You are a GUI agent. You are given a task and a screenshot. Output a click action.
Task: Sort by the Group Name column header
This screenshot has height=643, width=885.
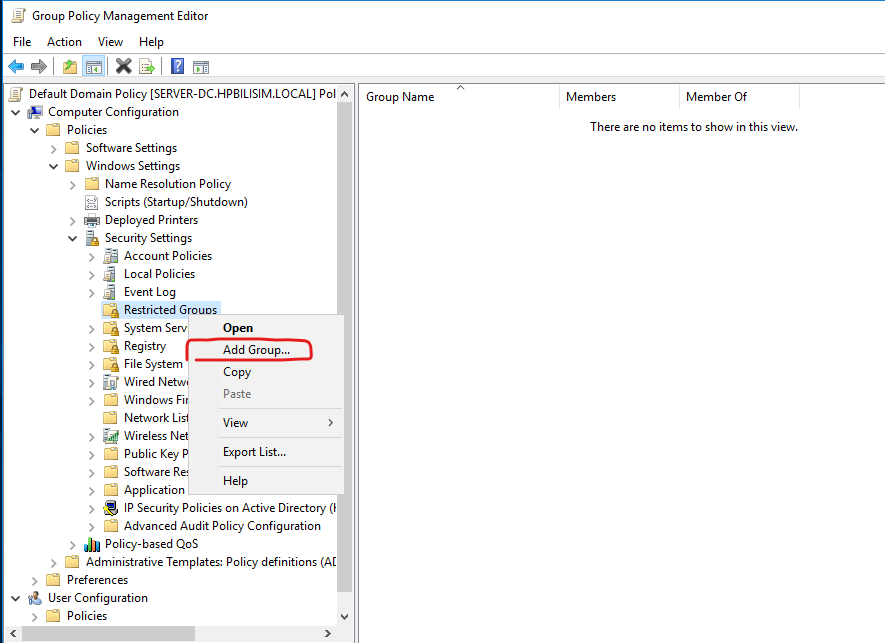point(459,97)
